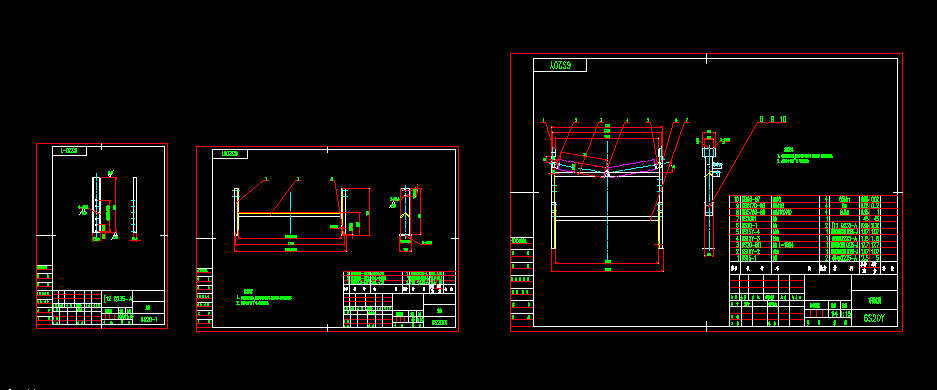Image resolution: width=937 pixels, height=390 pixels.
Task: Click the mirrored drawing number box atop the large sheet
Action: pos(560,65)
